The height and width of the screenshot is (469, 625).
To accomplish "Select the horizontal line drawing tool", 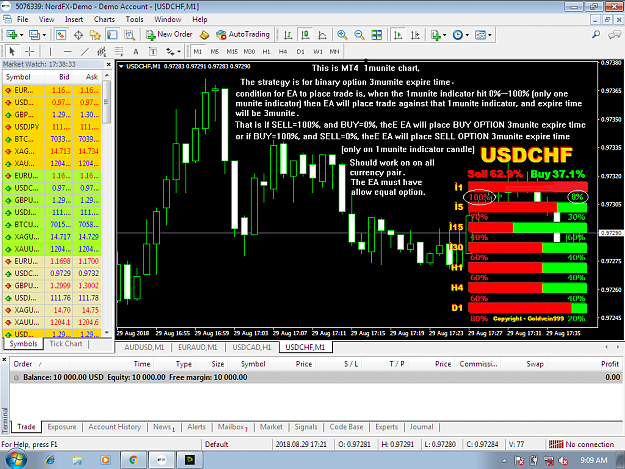I will pos(67,51).
